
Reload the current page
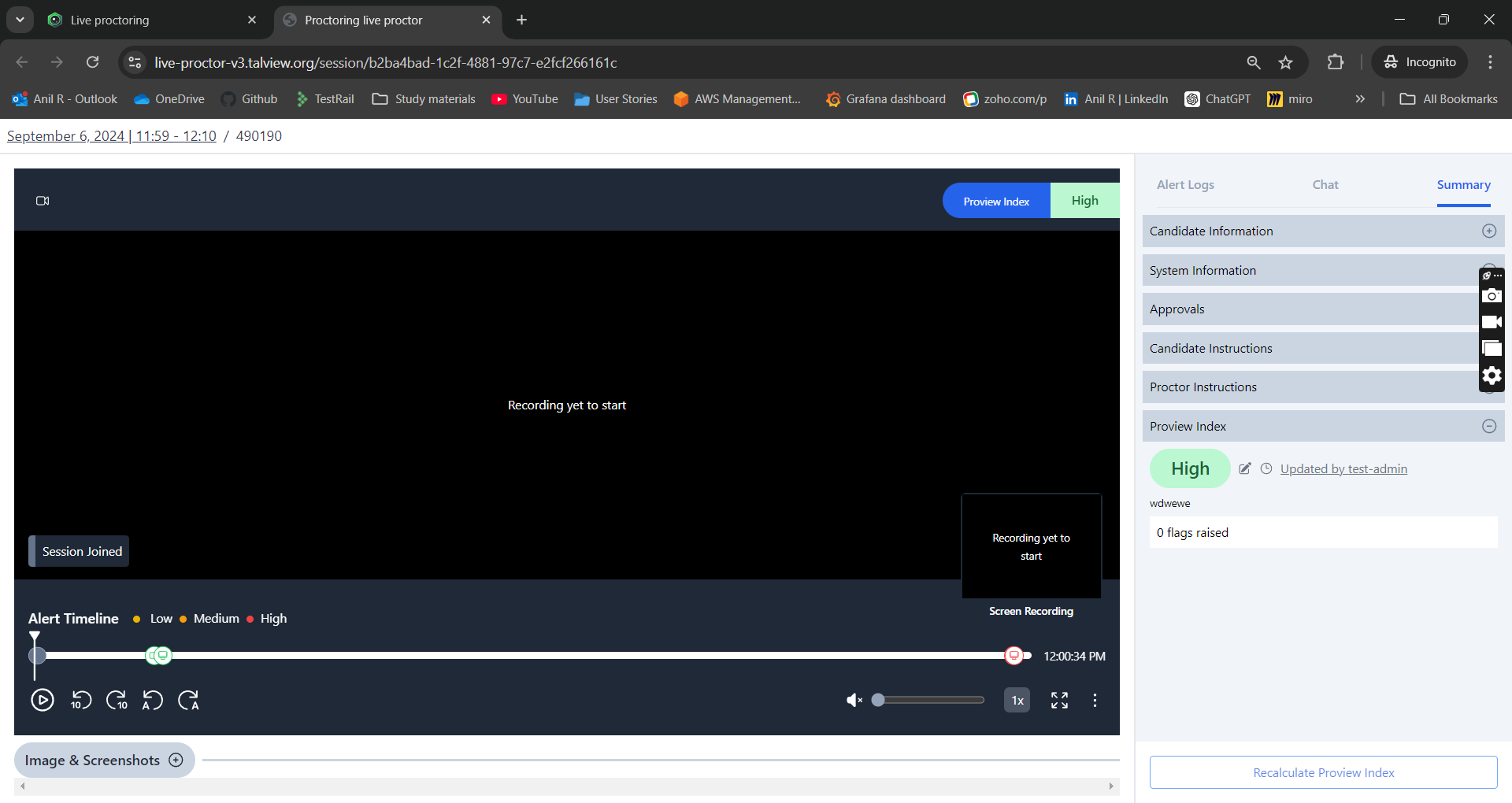click(93, 62)
